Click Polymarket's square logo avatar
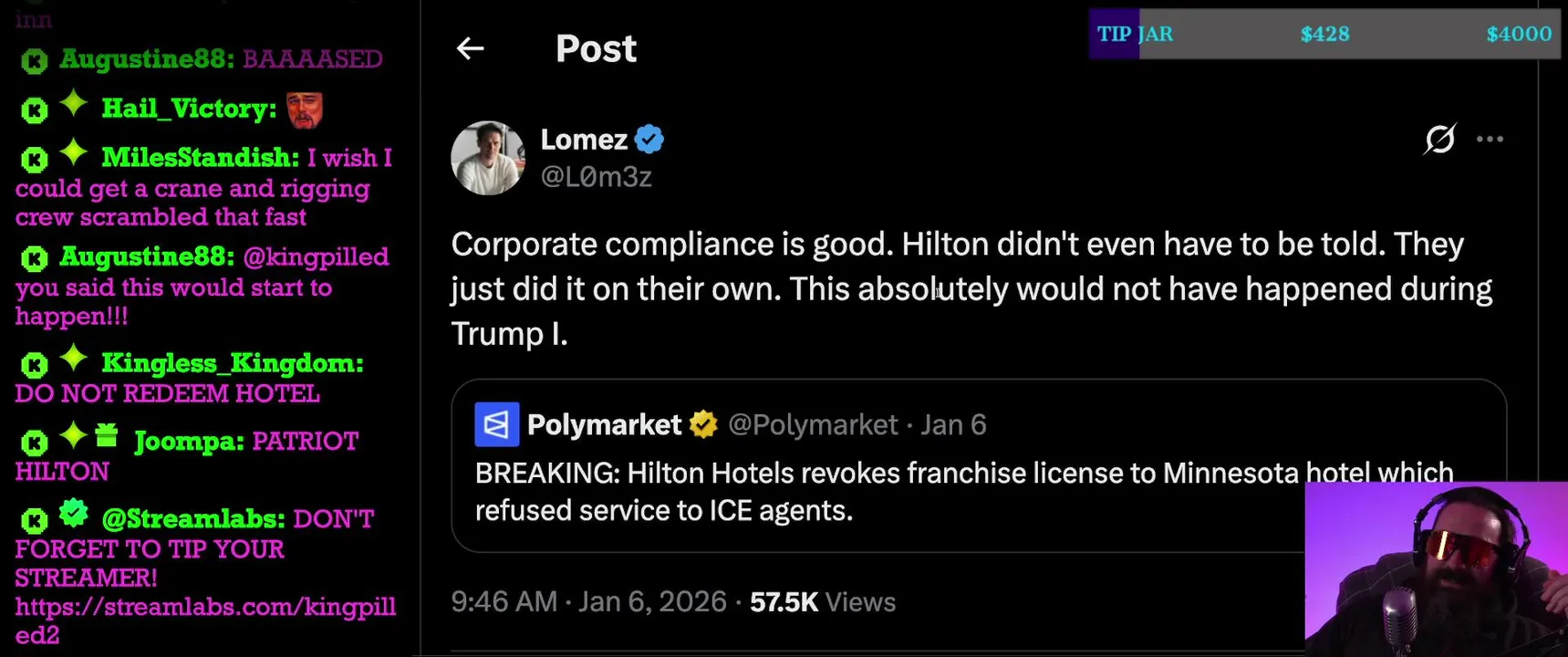1568x657 pixels. point(496,424)
